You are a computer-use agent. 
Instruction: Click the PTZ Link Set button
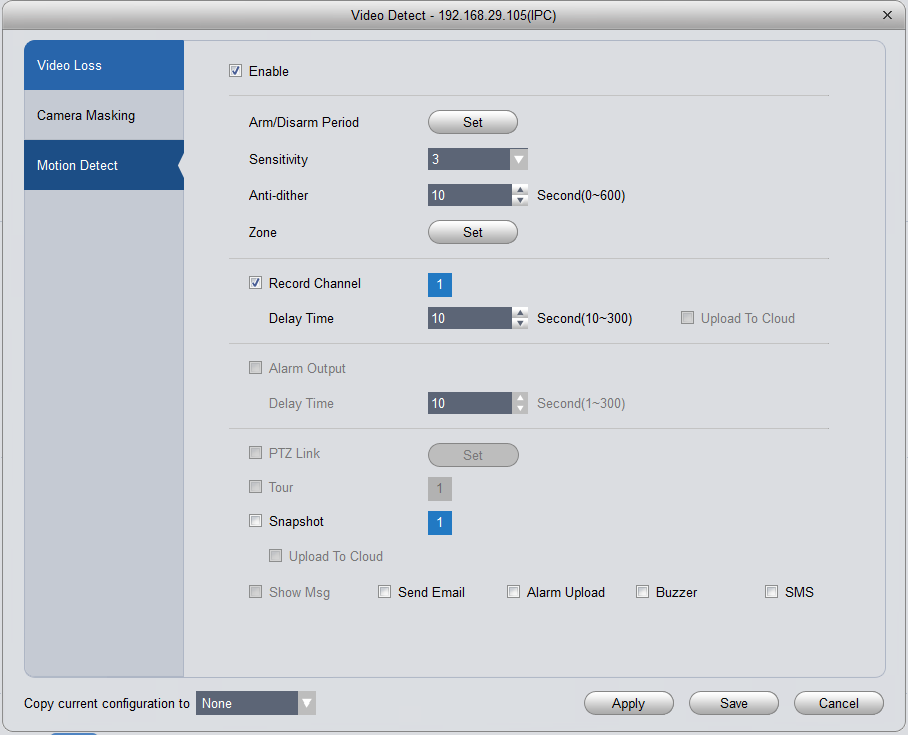click(x=473, y=455)
